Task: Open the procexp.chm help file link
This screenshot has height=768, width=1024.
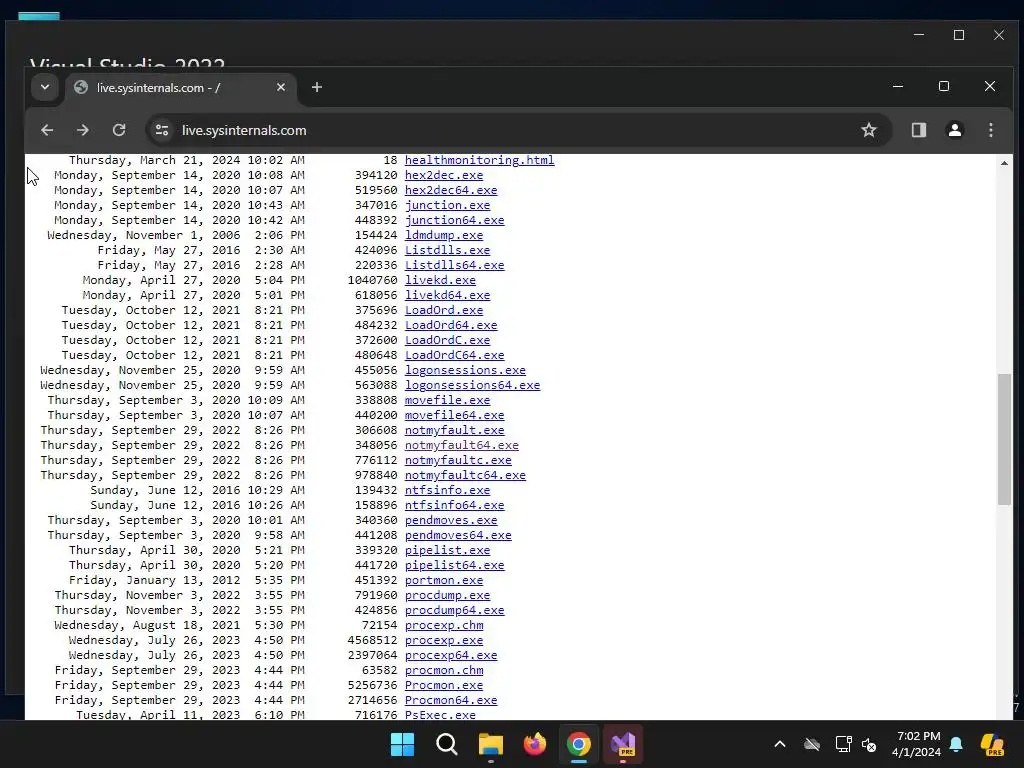Action: point(444,626)
